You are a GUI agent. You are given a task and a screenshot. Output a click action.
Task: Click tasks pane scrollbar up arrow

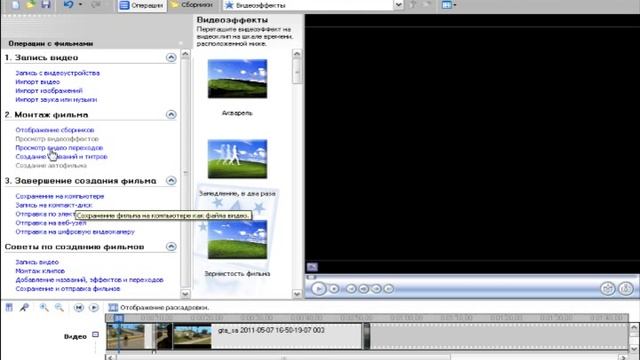pyautogui.click(x=185, y=54)
